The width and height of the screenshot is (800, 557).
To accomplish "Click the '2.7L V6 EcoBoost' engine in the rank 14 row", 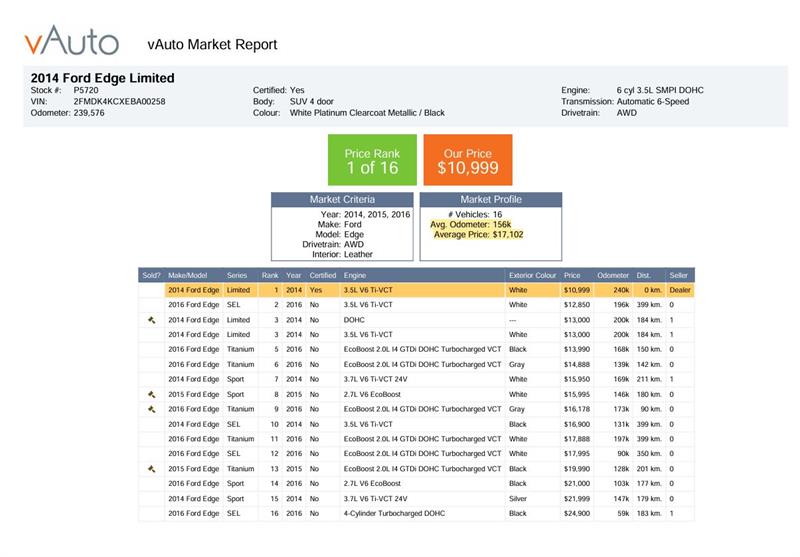I will click(372, 484).
